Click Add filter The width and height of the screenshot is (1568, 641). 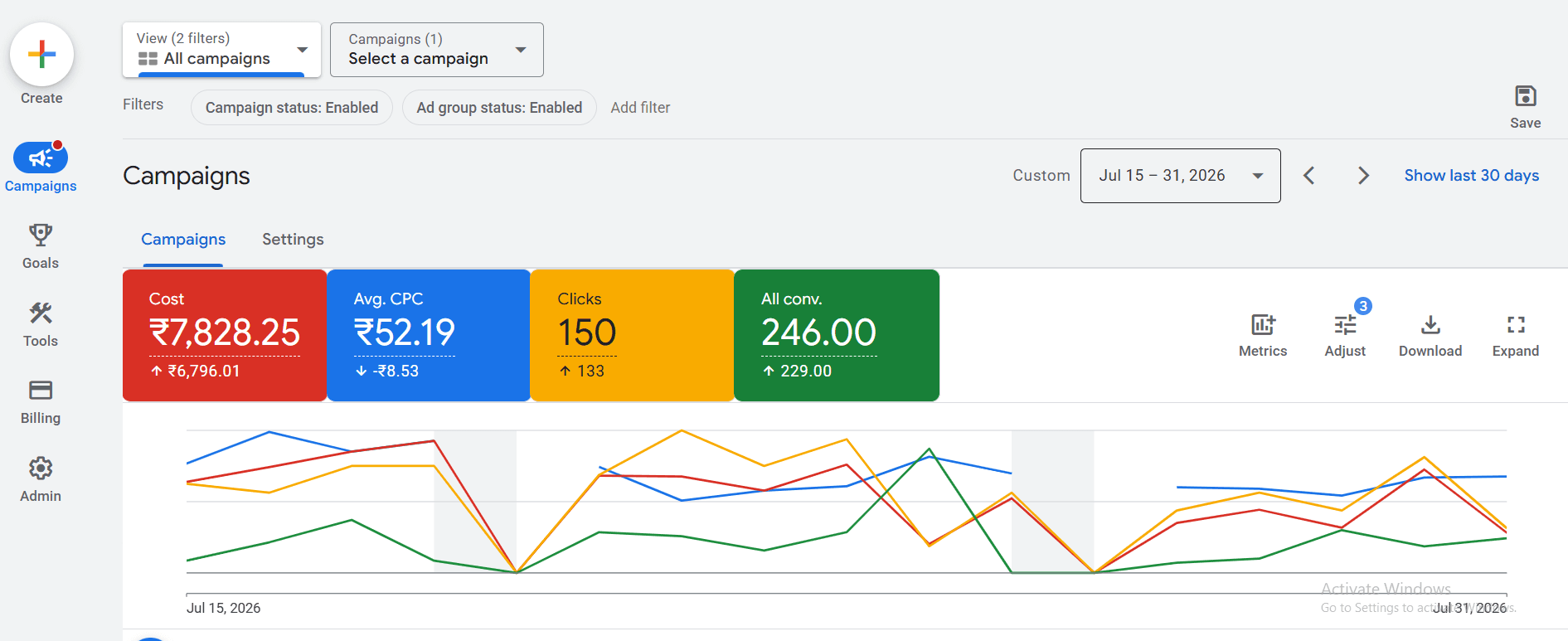pyautogui.click(x=640, y=108)
